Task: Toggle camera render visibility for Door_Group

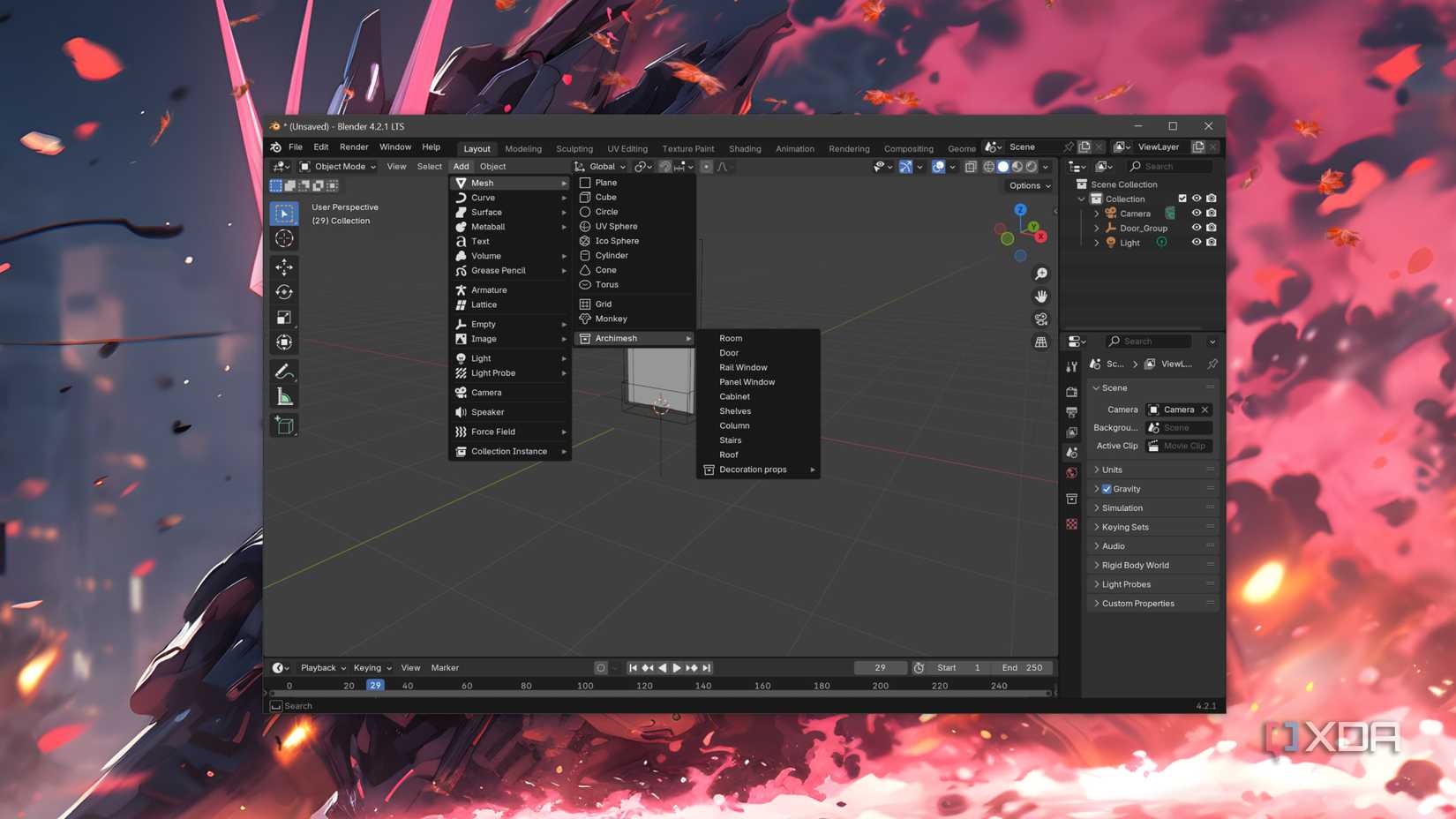Action: tap(1211, 228)
